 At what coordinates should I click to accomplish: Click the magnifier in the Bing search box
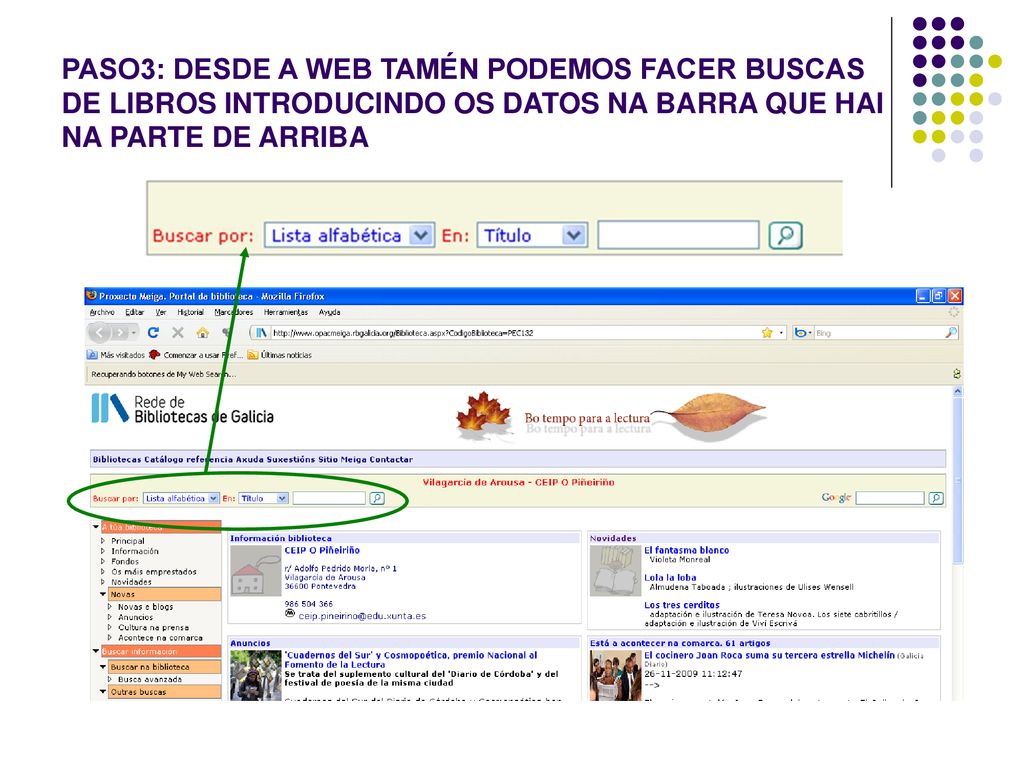(951, 333)
